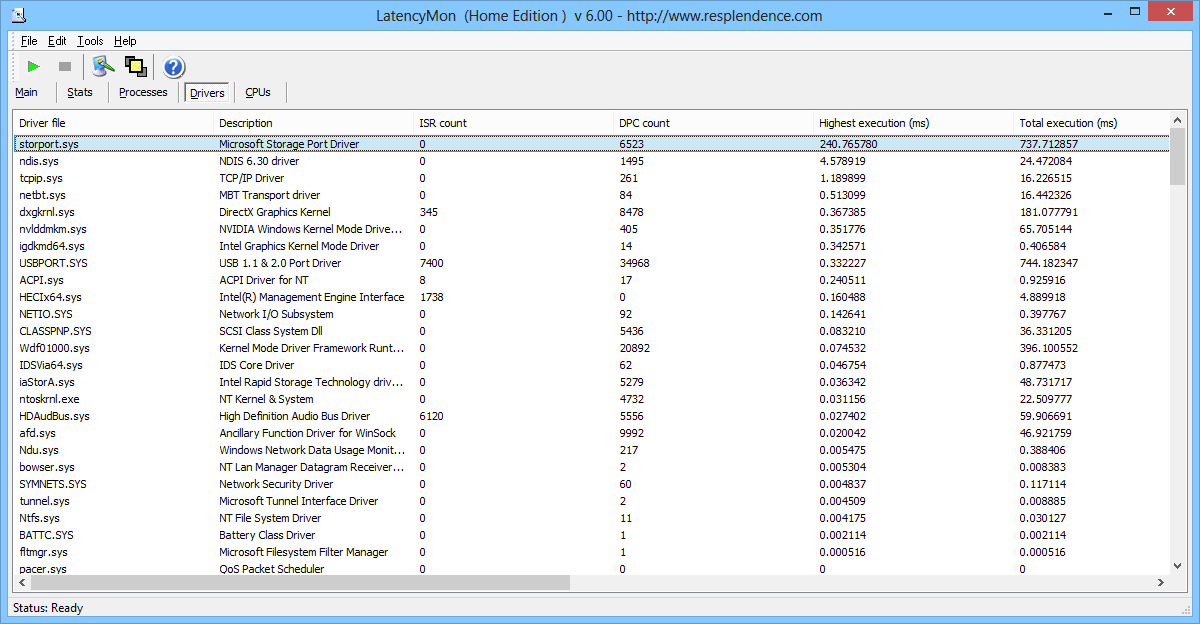The height and width of the screenshot is (624, 1200).
Task: Select the HECIx64.sys driver row
Action: coord(592,297)
